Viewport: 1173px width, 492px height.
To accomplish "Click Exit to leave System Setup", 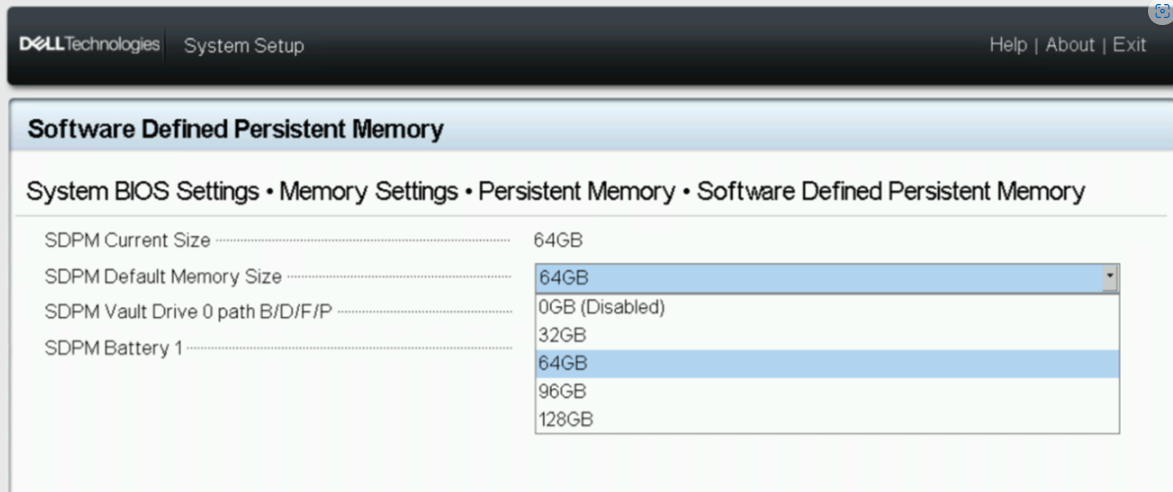I will pyautogui.click(x=1129, y=45).
